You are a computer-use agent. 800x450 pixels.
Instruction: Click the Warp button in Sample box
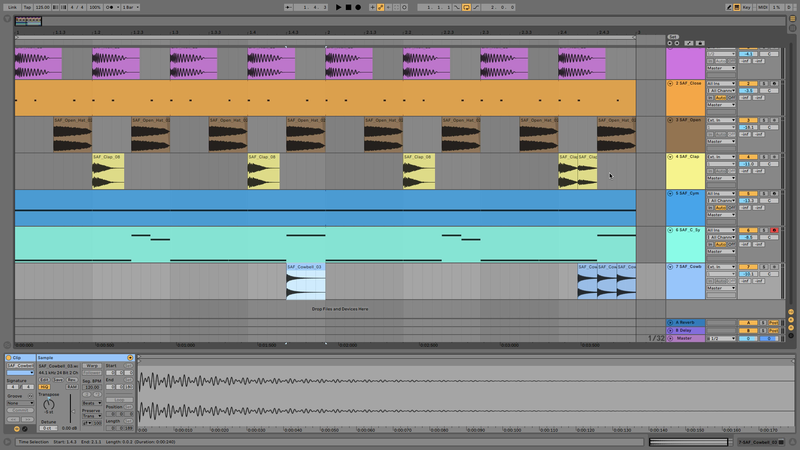(92, 366)
